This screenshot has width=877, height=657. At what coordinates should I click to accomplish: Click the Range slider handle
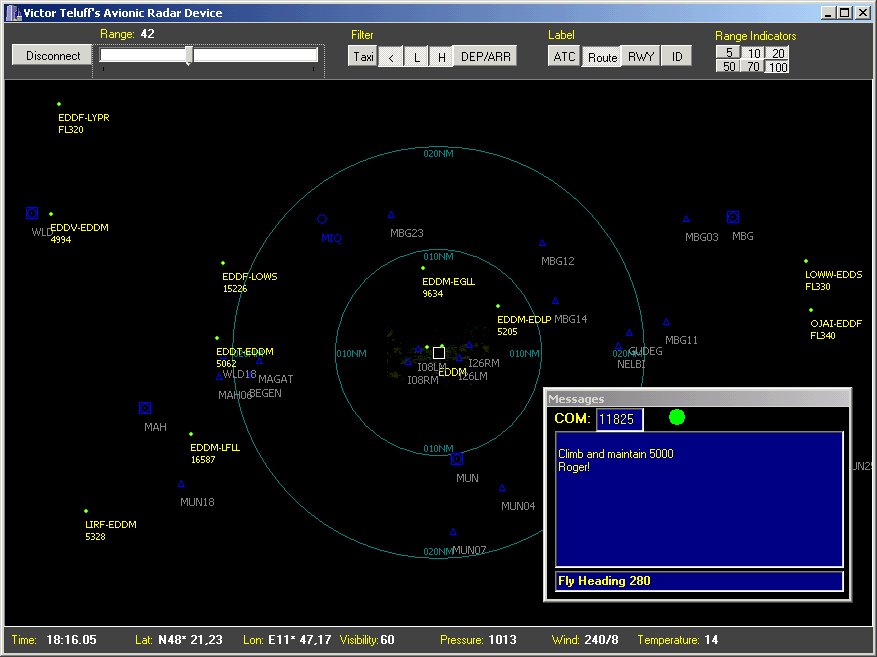tap(189, 56)
